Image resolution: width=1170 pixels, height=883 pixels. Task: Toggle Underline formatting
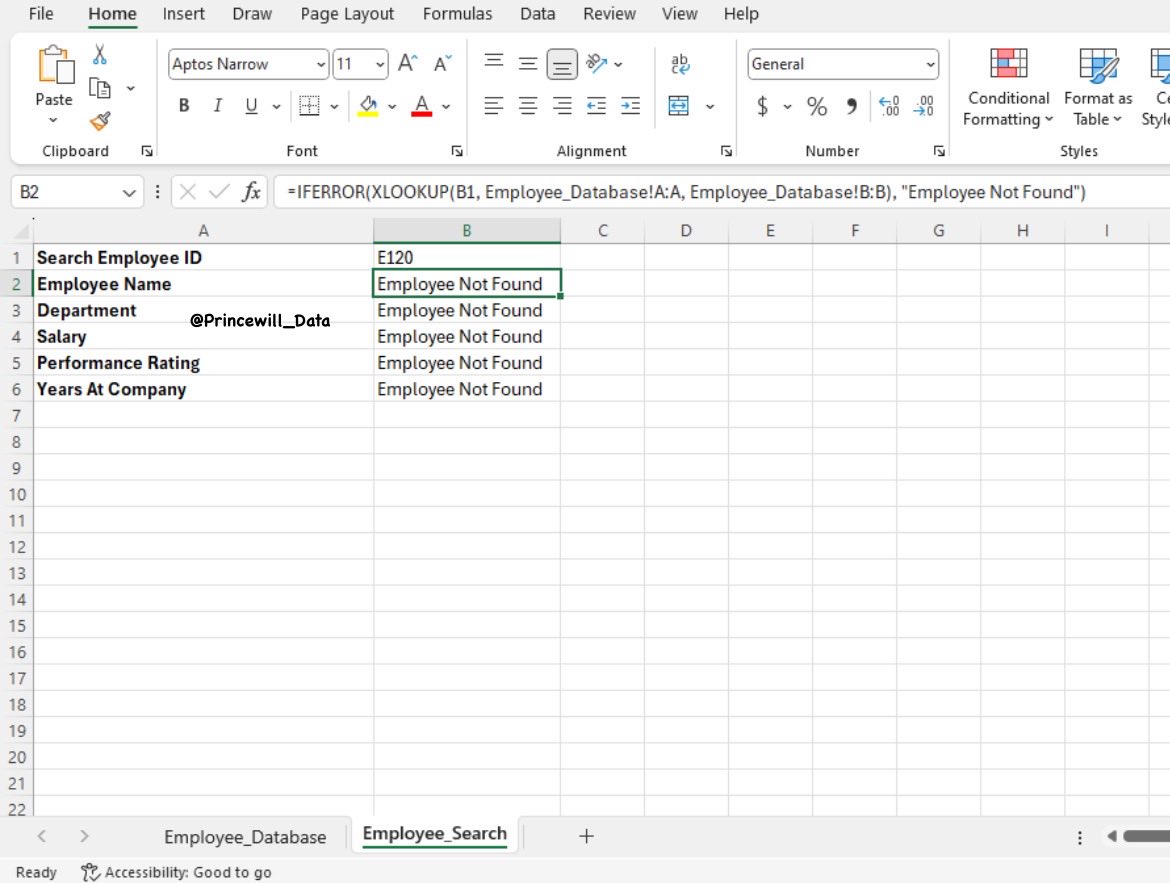click(x=251, y=106)
